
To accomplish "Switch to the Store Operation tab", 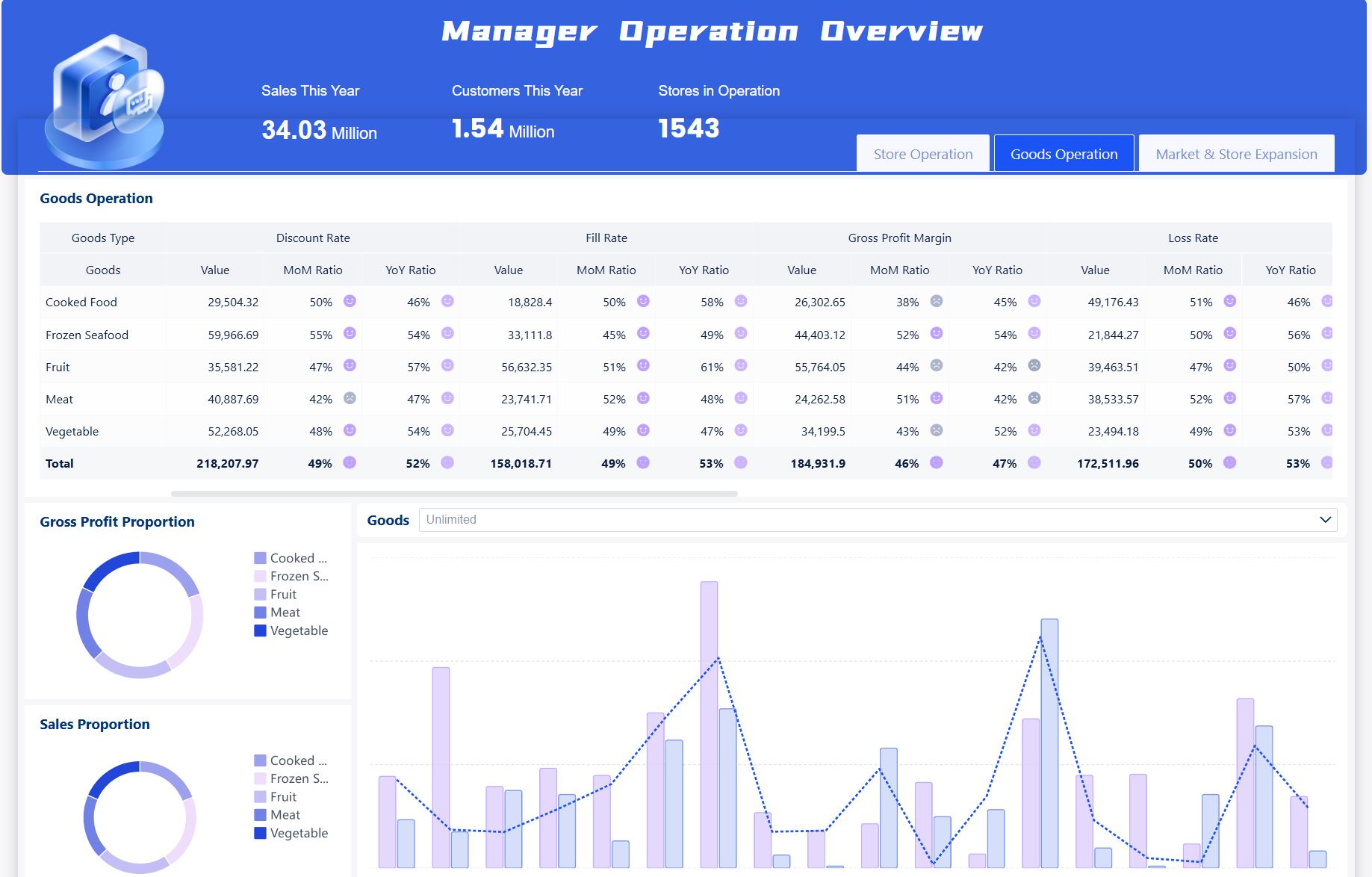I will pos(923,153).
